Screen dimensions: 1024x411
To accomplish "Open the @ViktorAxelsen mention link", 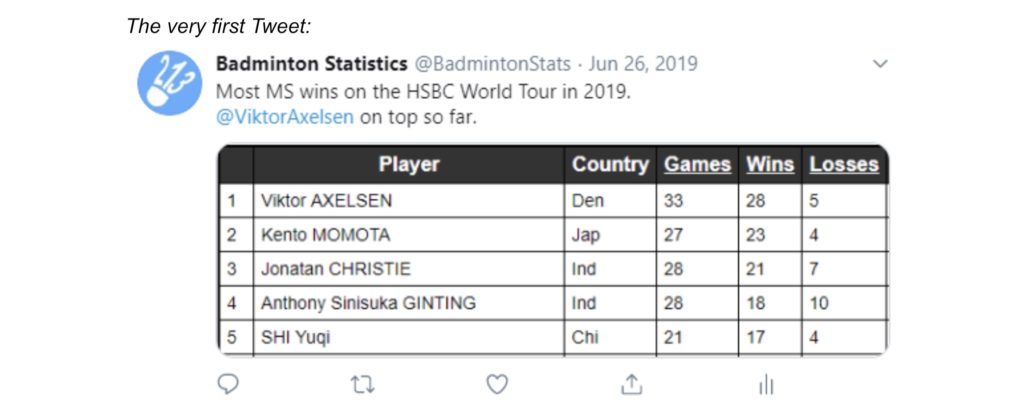I will coord(285,117).
